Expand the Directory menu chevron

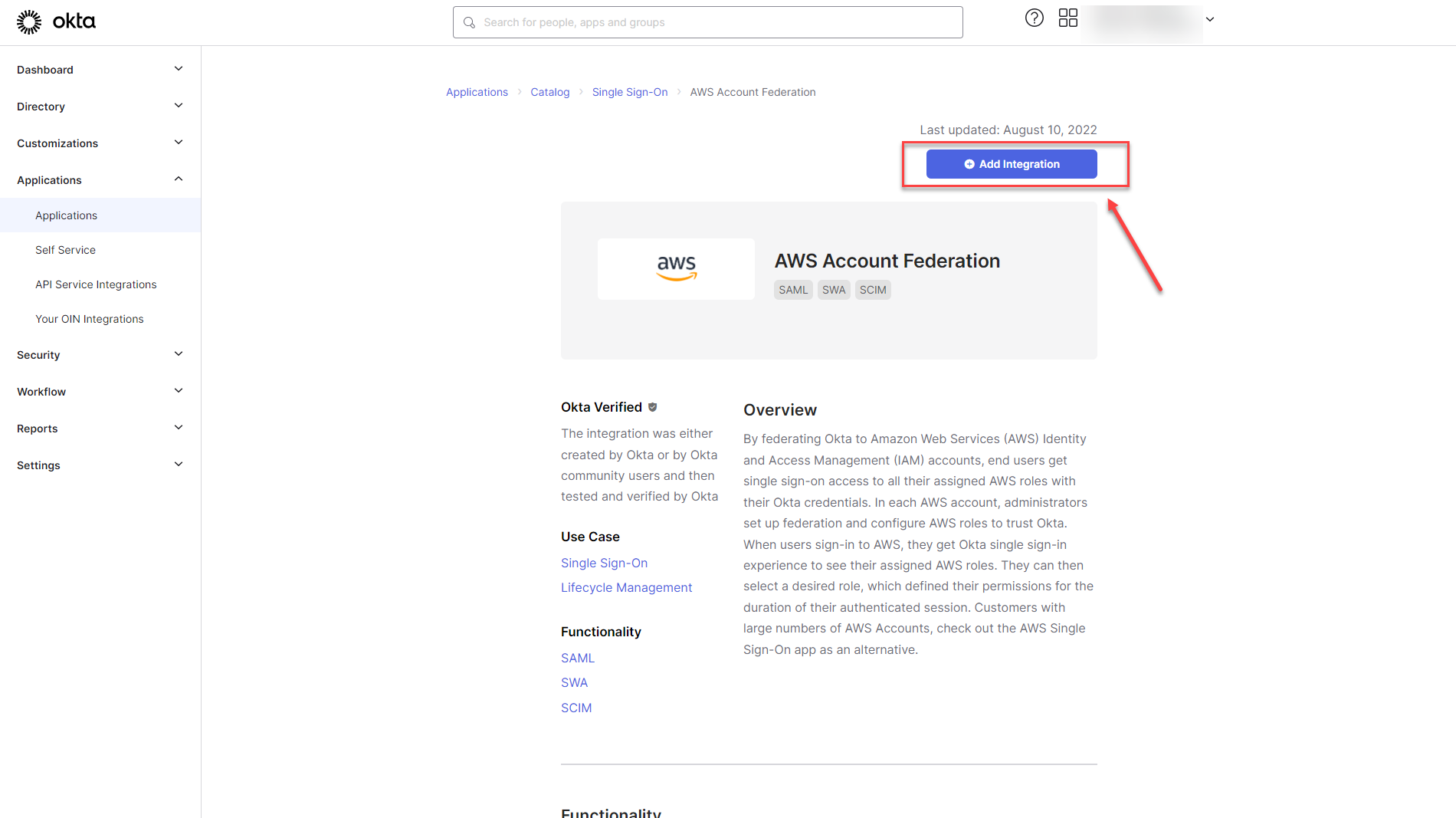[179, 106]
